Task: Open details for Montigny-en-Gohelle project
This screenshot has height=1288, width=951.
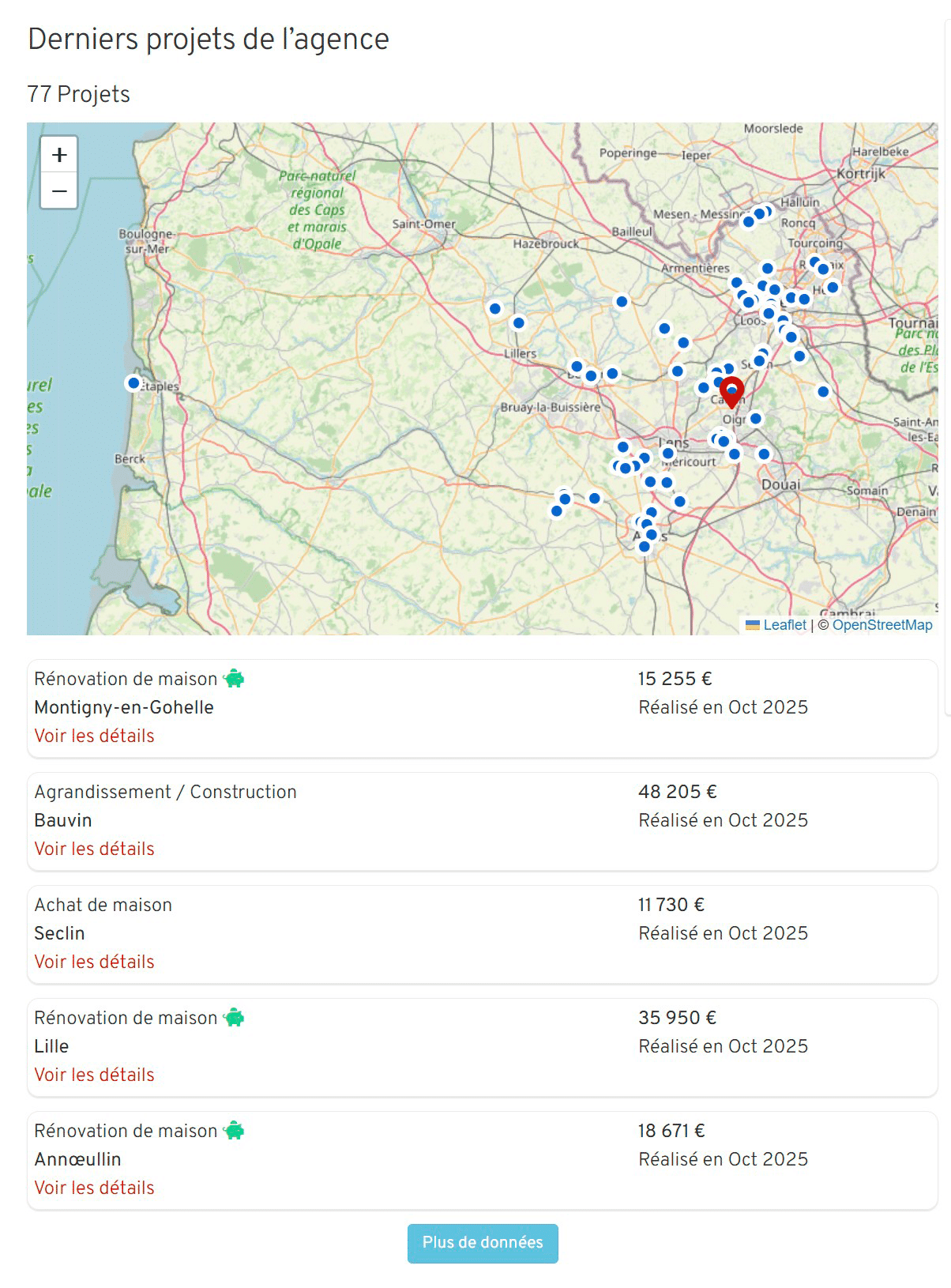Action: (94, 736)
